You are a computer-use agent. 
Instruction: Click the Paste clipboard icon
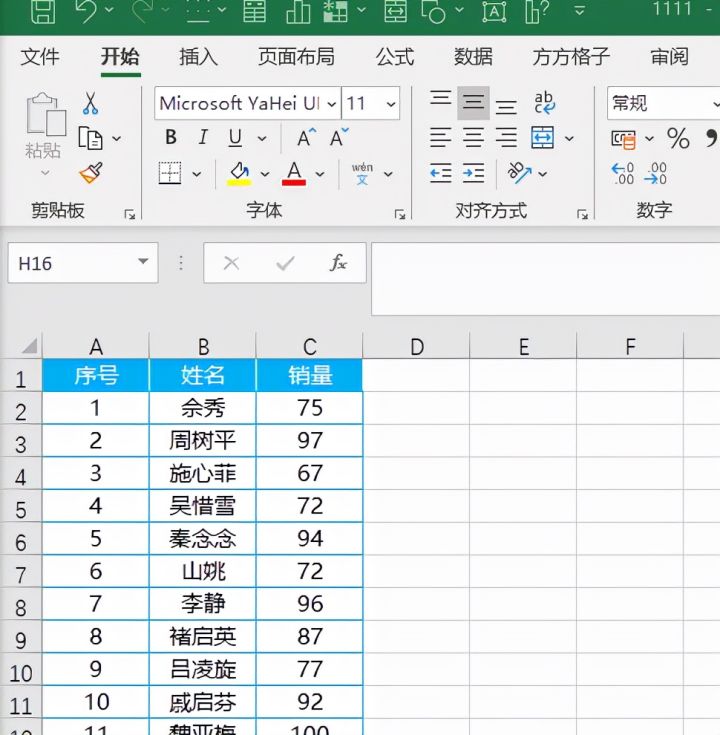coord(45,114)
